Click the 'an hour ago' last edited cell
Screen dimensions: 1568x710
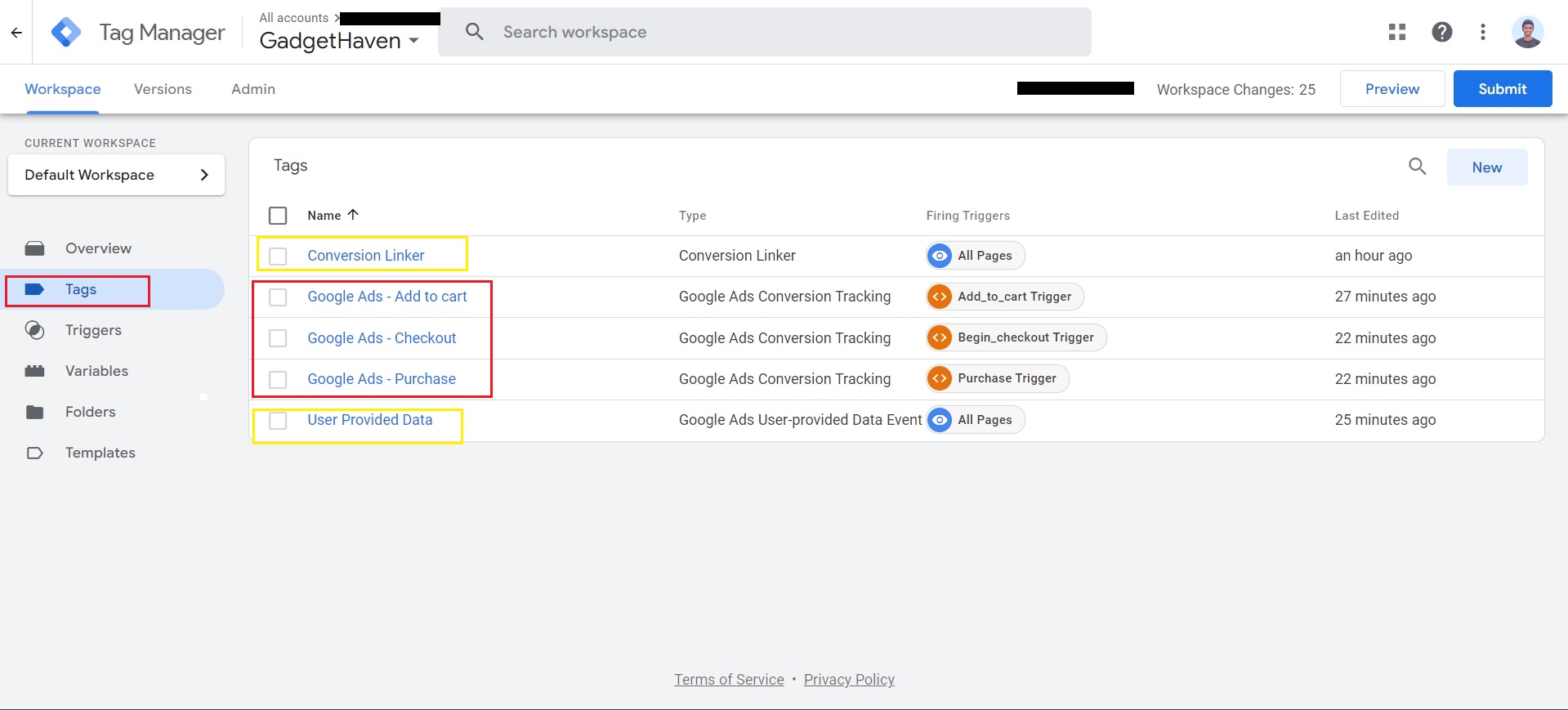point(1374,256)
